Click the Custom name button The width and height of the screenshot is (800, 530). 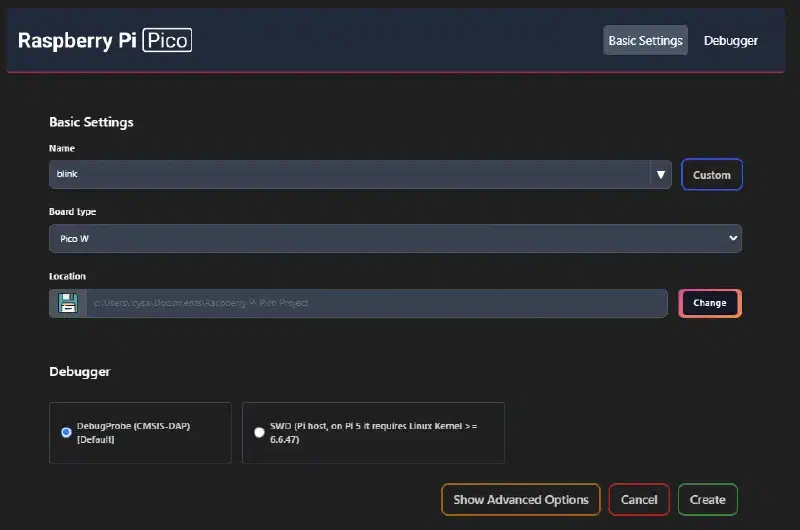[x=712, y=175]
